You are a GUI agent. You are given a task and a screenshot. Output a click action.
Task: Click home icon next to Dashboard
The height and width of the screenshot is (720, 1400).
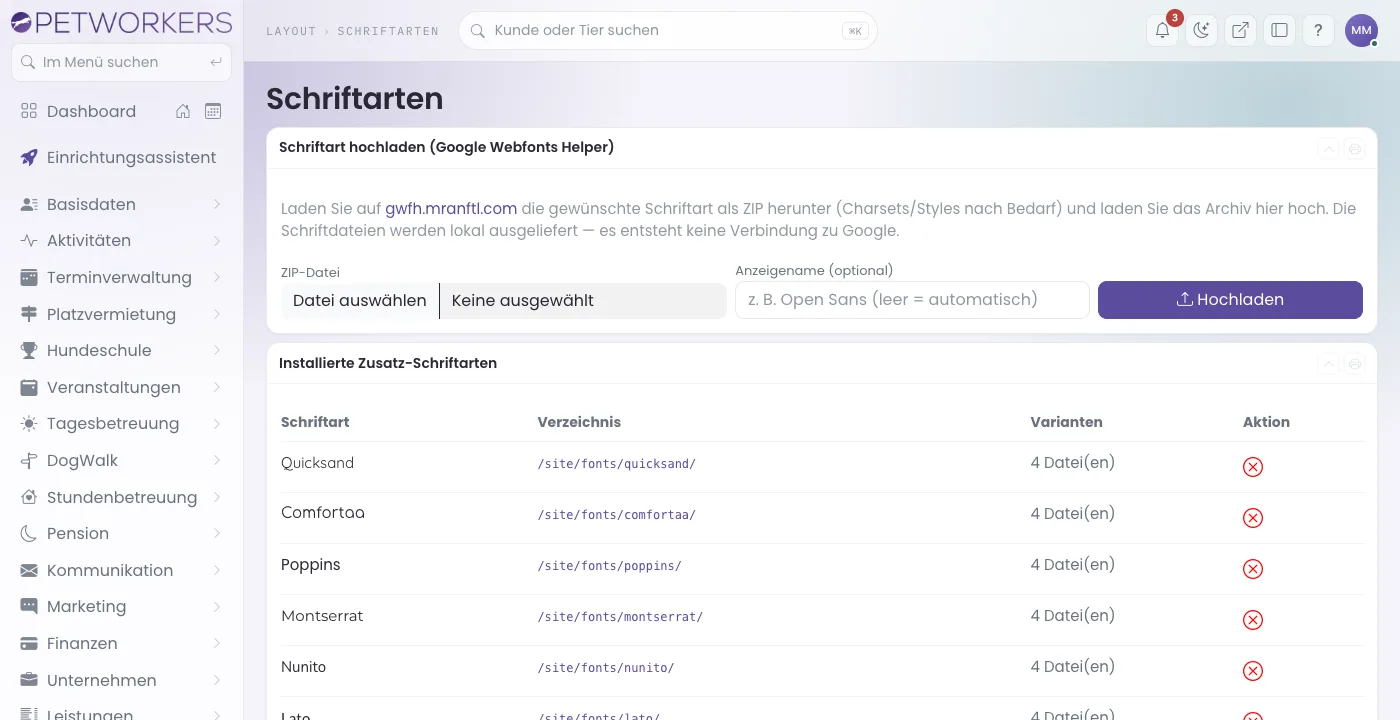183,111
